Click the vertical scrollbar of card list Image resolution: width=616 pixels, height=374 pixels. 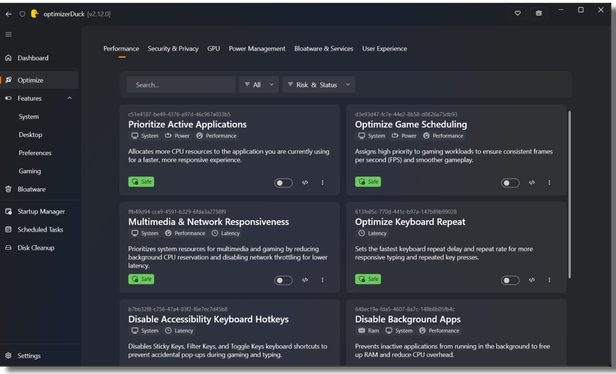[569, 194]
